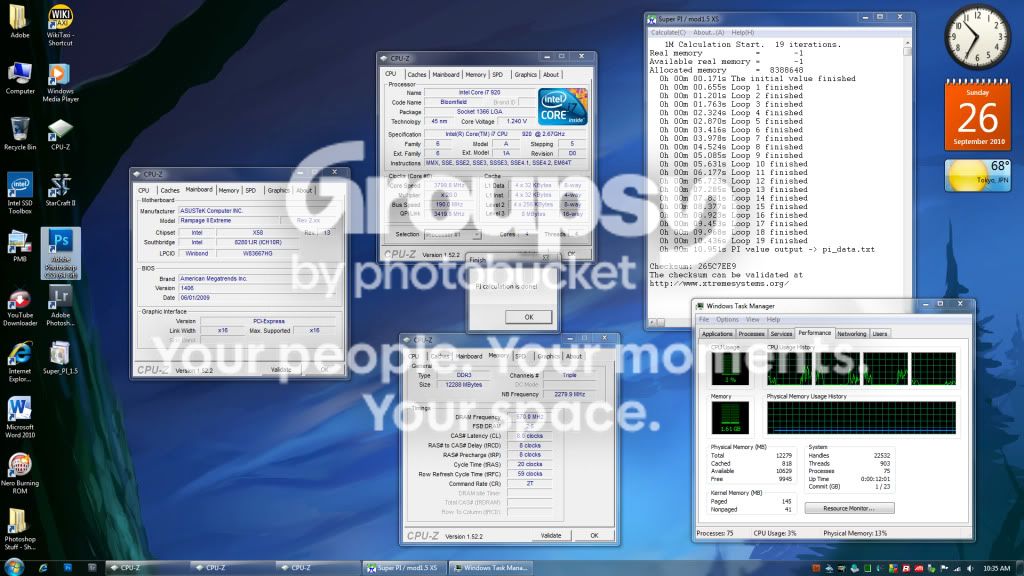Select the Memory tab in mainboard CPU-Z window
This screenshot has width=1024, height=576.
click(x=229, y=191)
